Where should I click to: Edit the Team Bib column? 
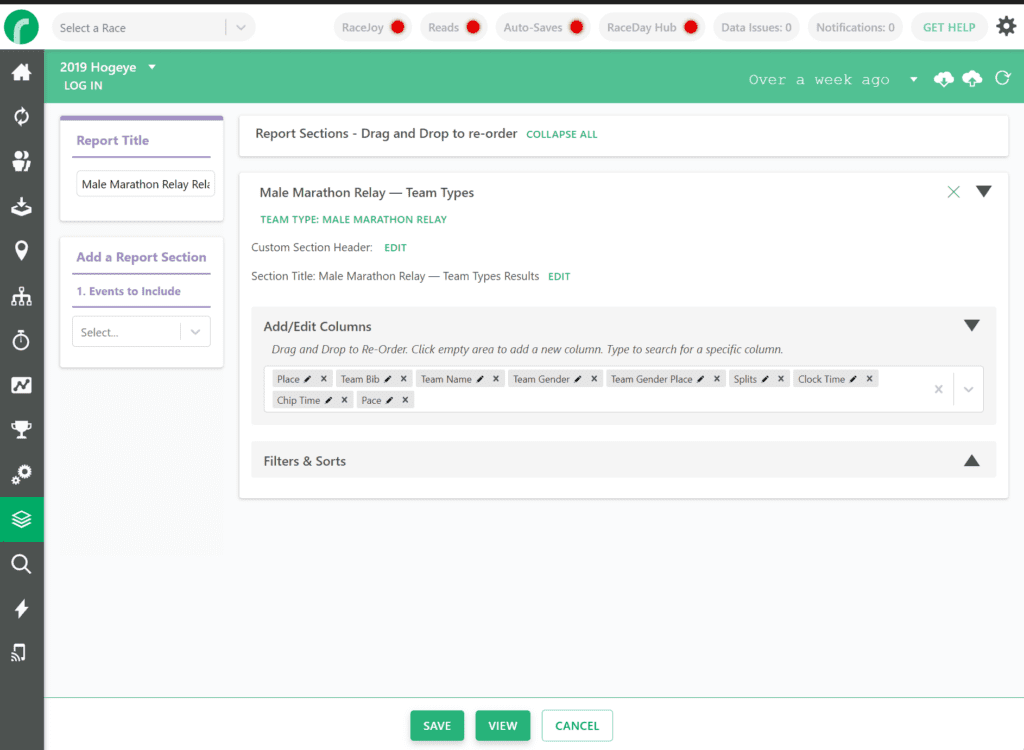pyautogui.click(x=388, y=379)
